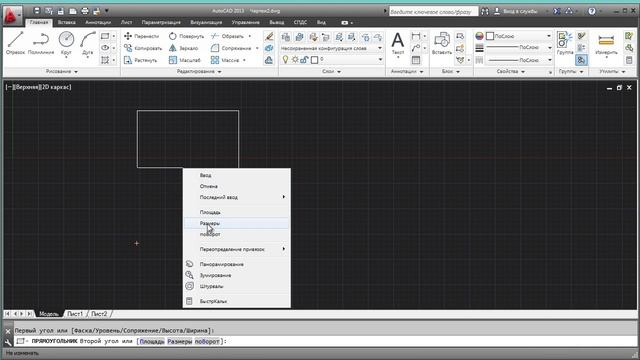640x360 pixels.
Task: Open the Help question mark icon
Action: click(592, 11)
